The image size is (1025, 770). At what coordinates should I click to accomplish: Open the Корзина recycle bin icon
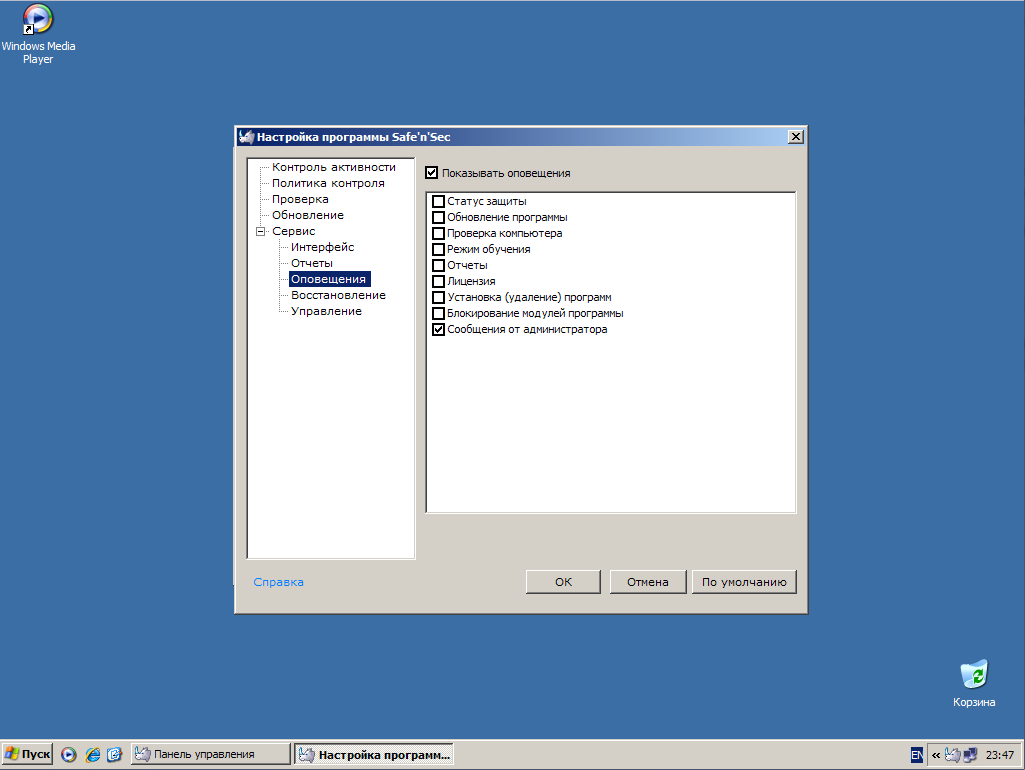coord(974,684)
